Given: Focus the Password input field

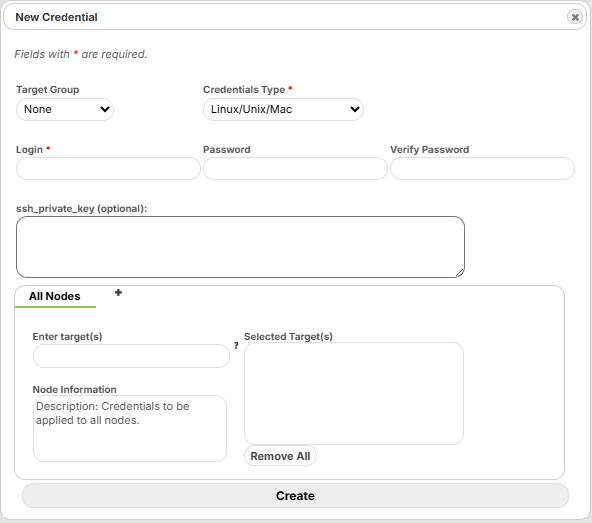Looking at the screenshot, I should pyautogui.click(x=295, y=169).
